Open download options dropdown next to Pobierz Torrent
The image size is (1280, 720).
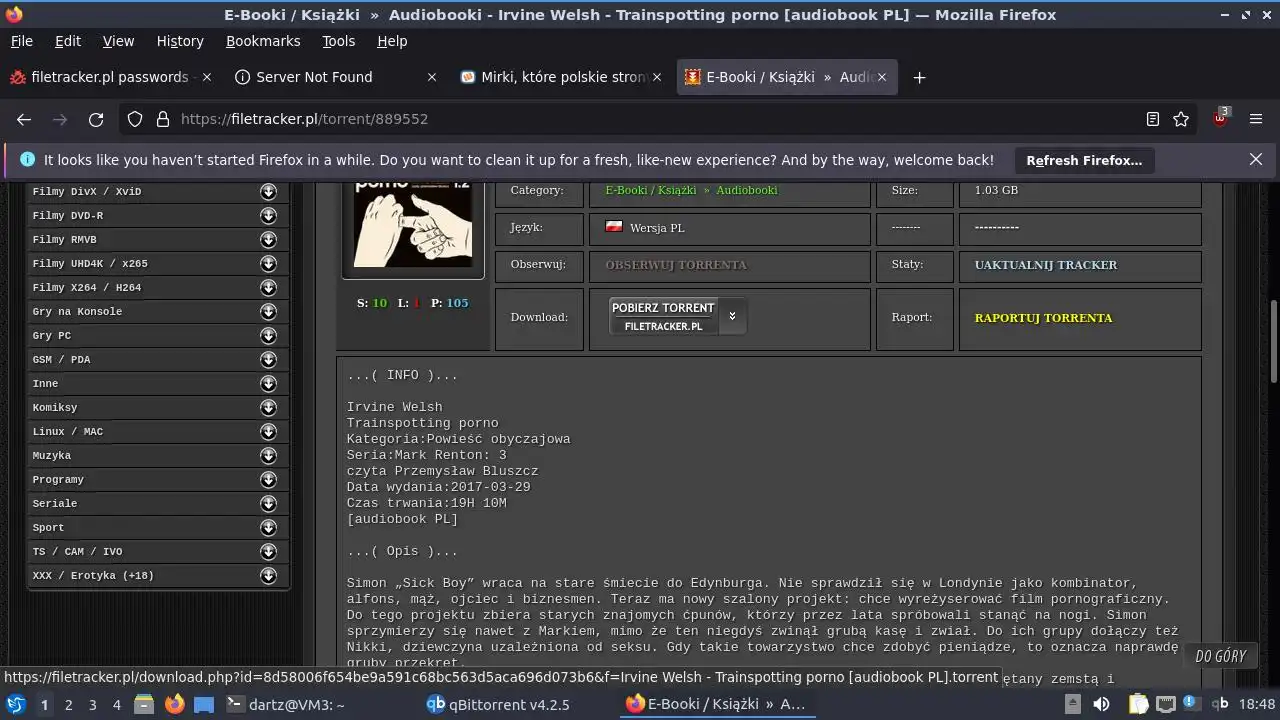tap(732, 316)
